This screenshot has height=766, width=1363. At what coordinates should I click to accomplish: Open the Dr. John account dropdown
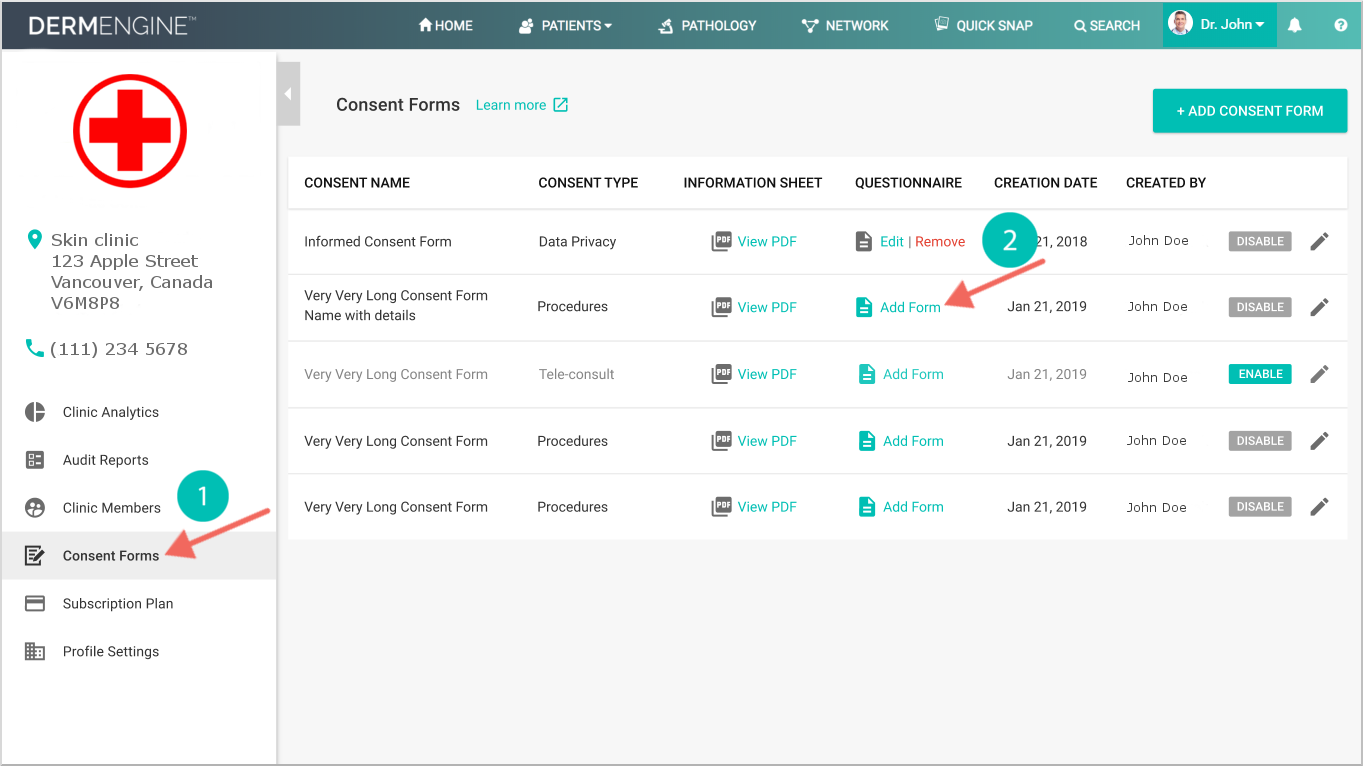click(x=1220, y=24)
